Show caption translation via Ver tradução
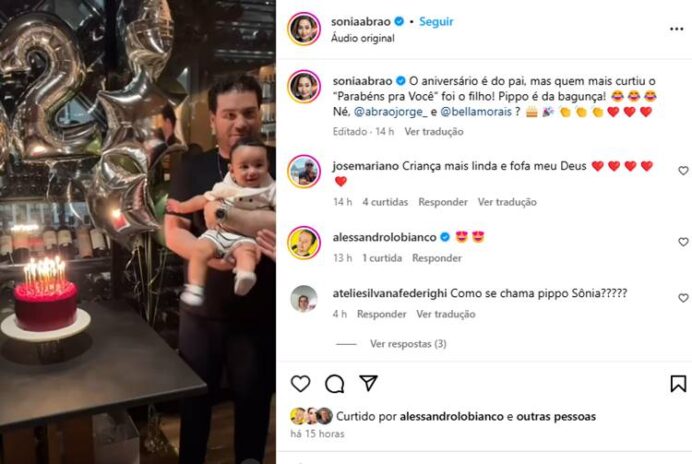The image size is (692, 464). point(434,132)
